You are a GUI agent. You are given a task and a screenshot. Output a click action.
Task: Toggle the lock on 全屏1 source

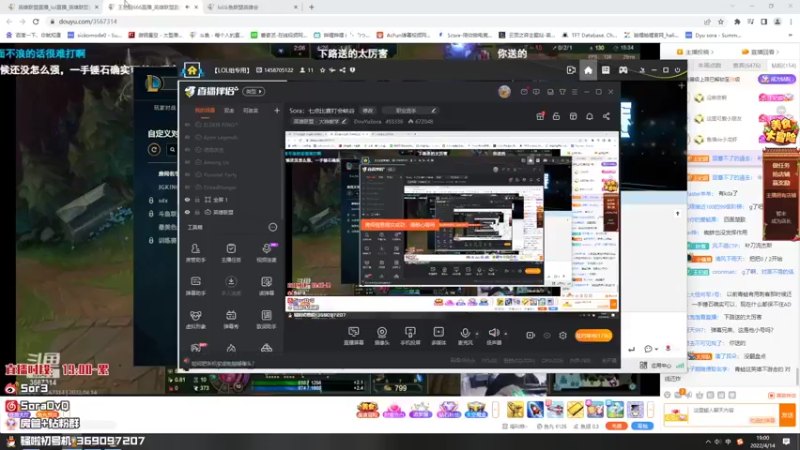click(x=197, y=200)
